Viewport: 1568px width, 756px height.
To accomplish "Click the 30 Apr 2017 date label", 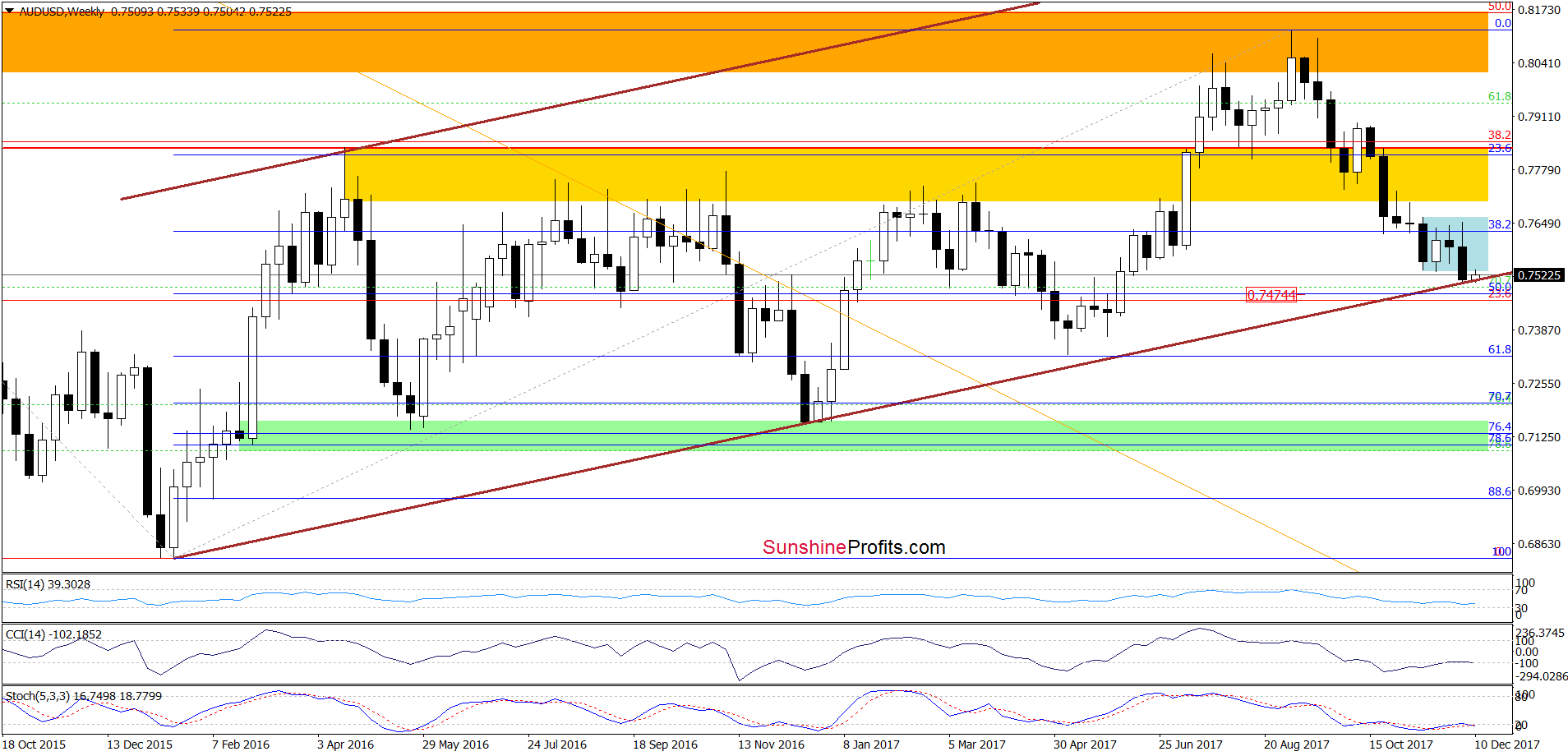I will 1085,744.
